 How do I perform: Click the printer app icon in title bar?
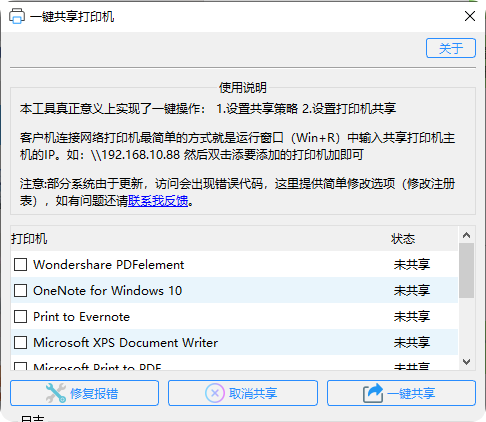pyautogui.click(x=17, y=16)
